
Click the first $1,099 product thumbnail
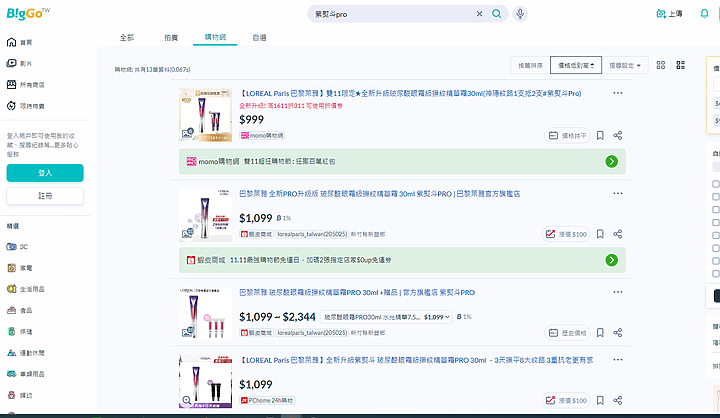(205, 215)
